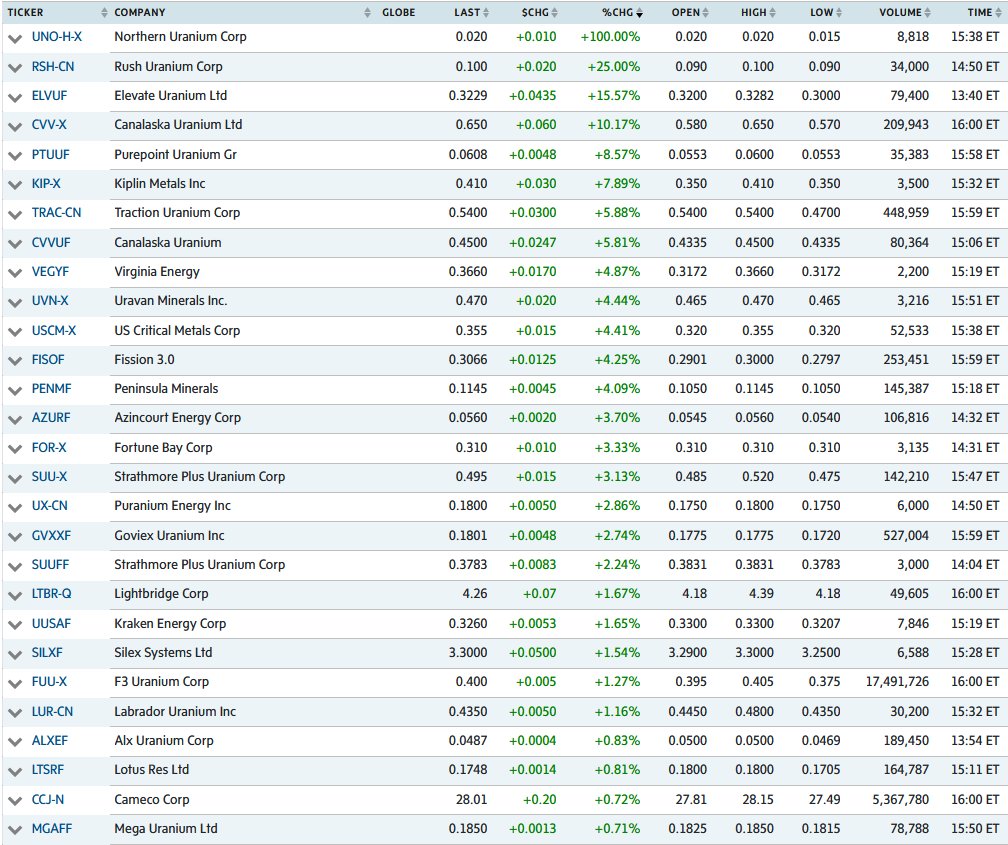This screenshot has width=1008, height=845.
Task: Open the CVV-X ticker link
Action: (49, 125)
